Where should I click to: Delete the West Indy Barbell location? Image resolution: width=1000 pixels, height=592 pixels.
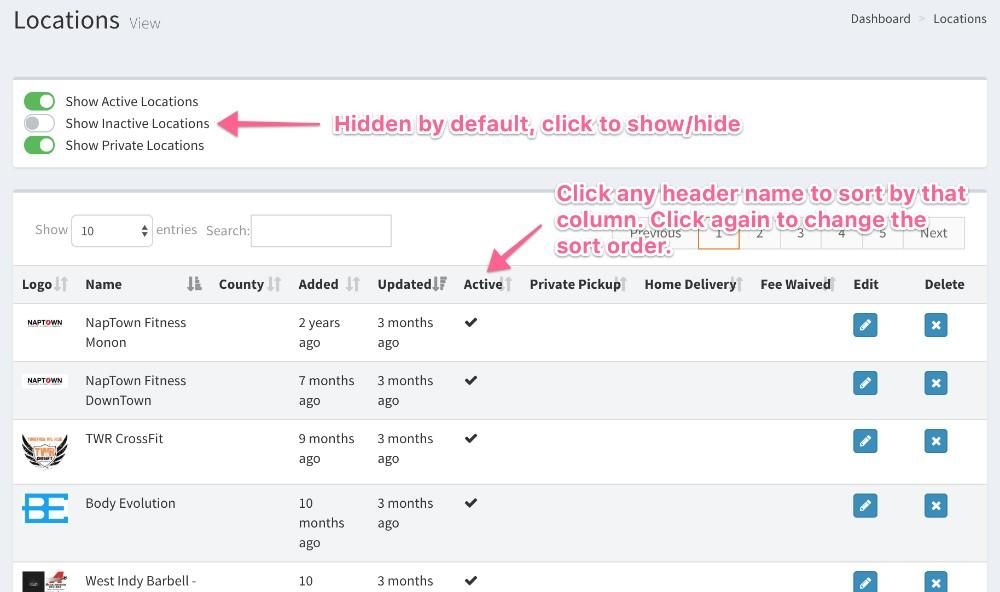coord(936,582)
